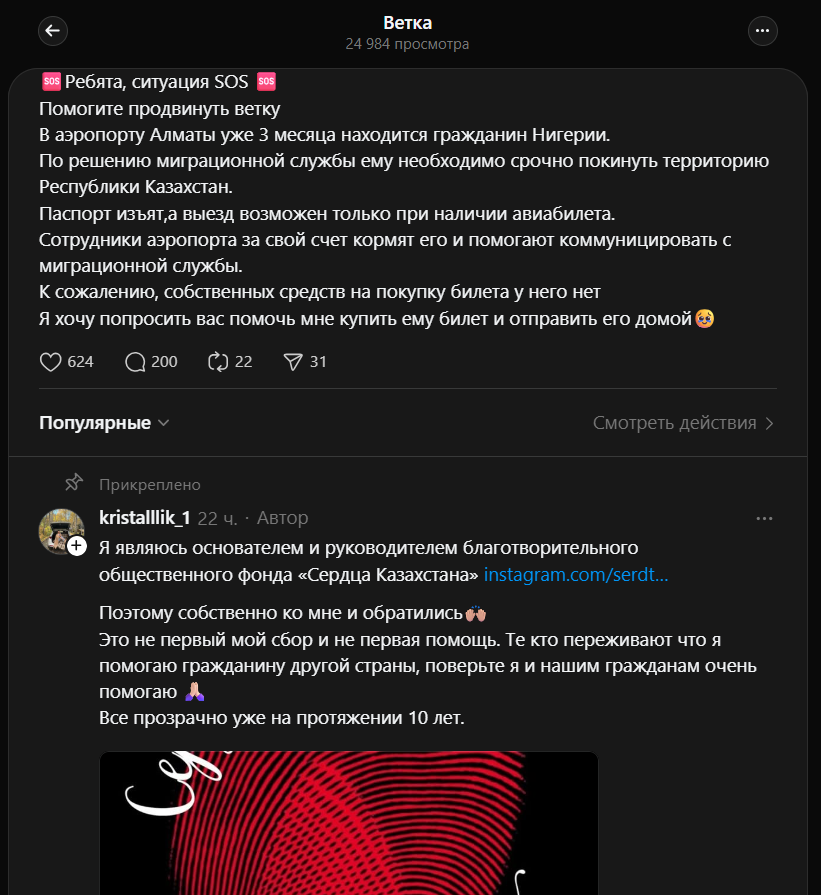Click the 624 likes count
The image size is (821, 895).
coord(80,362)
